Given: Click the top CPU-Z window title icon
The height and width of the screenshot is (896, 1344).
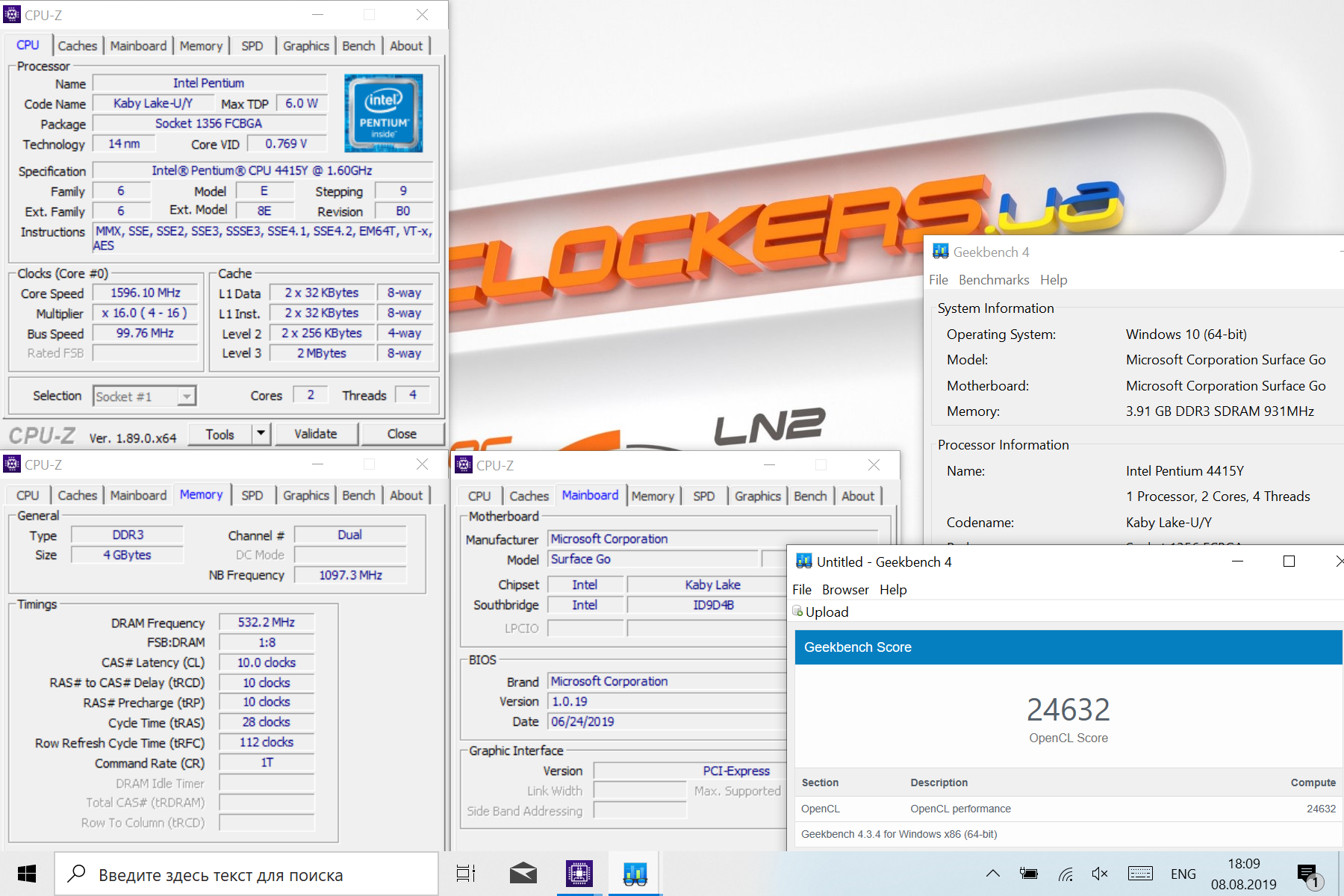Looking at the screenshot, I should [12, 14].
